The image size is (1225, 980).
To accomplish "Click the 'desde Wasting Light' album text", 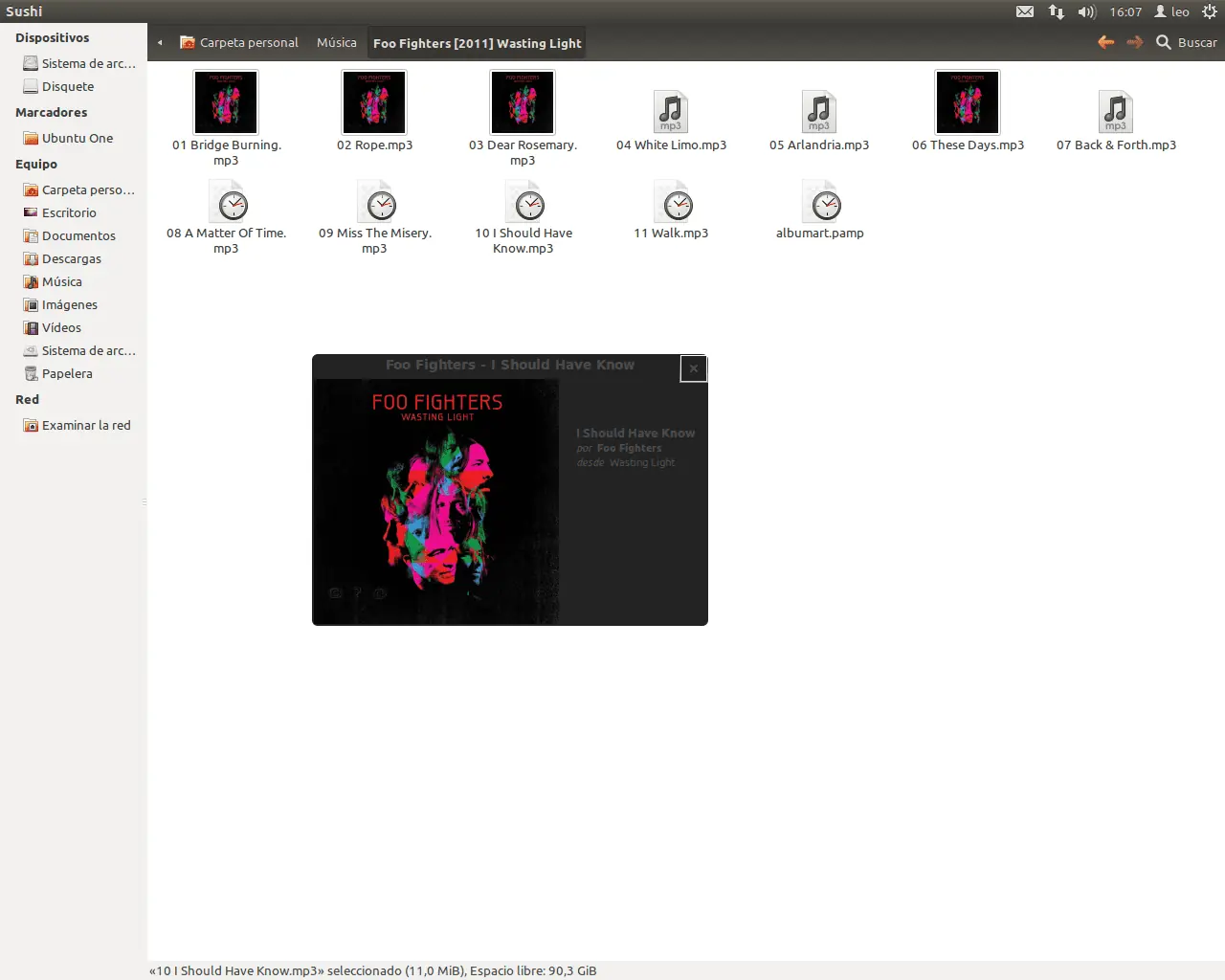I will click(x=626, y=462).
